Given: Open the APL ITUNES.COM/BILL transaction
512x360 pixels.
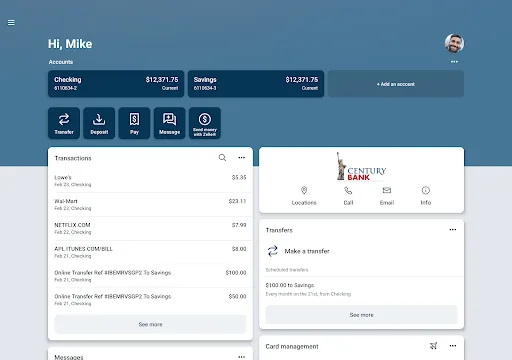Looking at the screenshot, I should (150, 252).
